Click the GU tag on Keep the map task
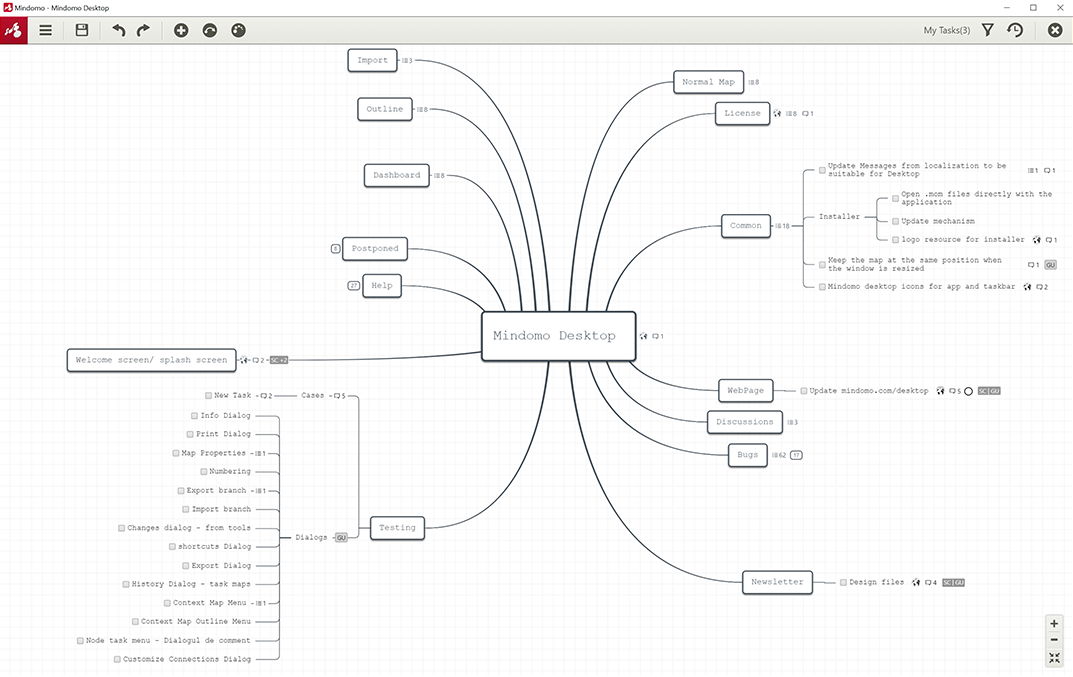Image resolution: width=1073 pixels, height=677 pixels. 1050,265
